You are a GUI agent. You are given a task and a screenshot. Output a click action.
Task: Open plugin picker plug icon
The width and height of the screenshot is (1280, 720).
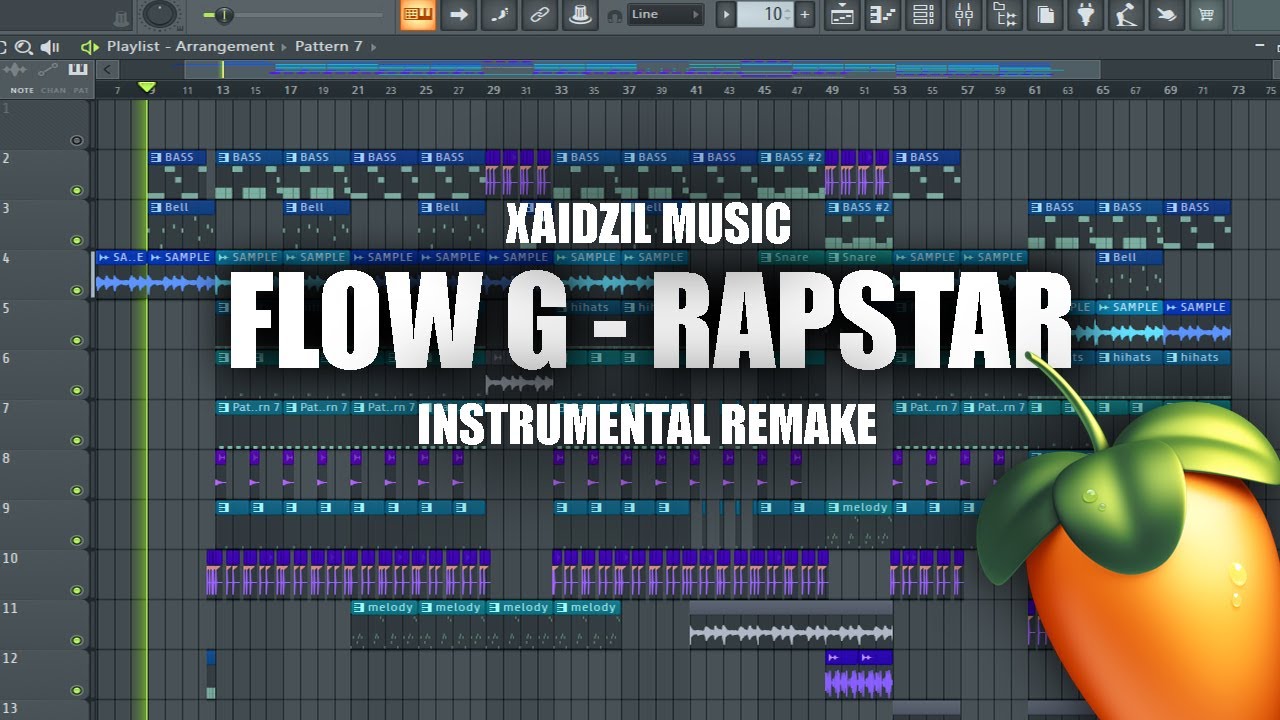tap(1086, 14)
